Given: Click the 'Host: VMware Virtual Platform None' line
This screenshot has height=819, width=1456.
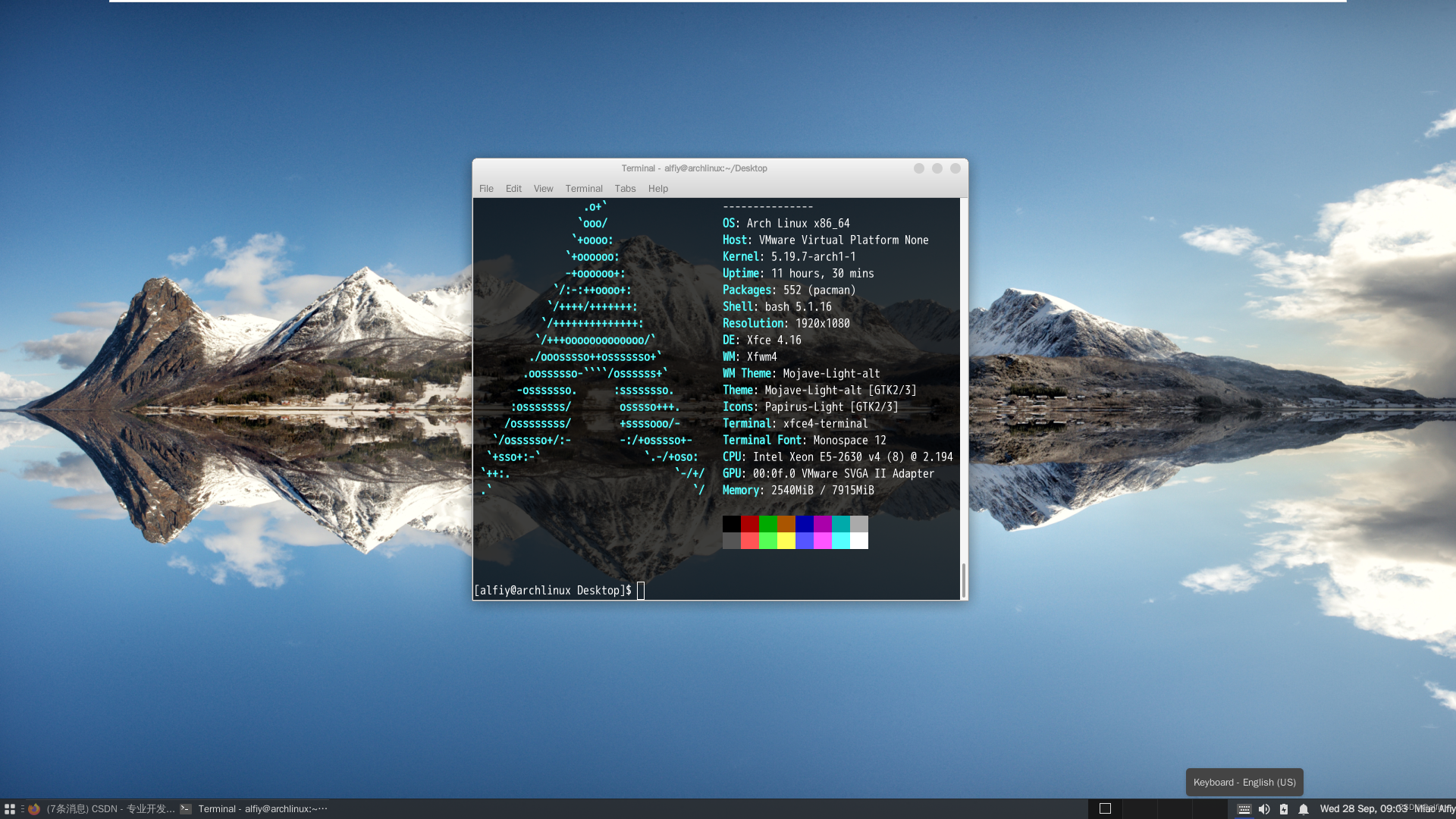Looking at the screenshot, I should tap(826, 240).
